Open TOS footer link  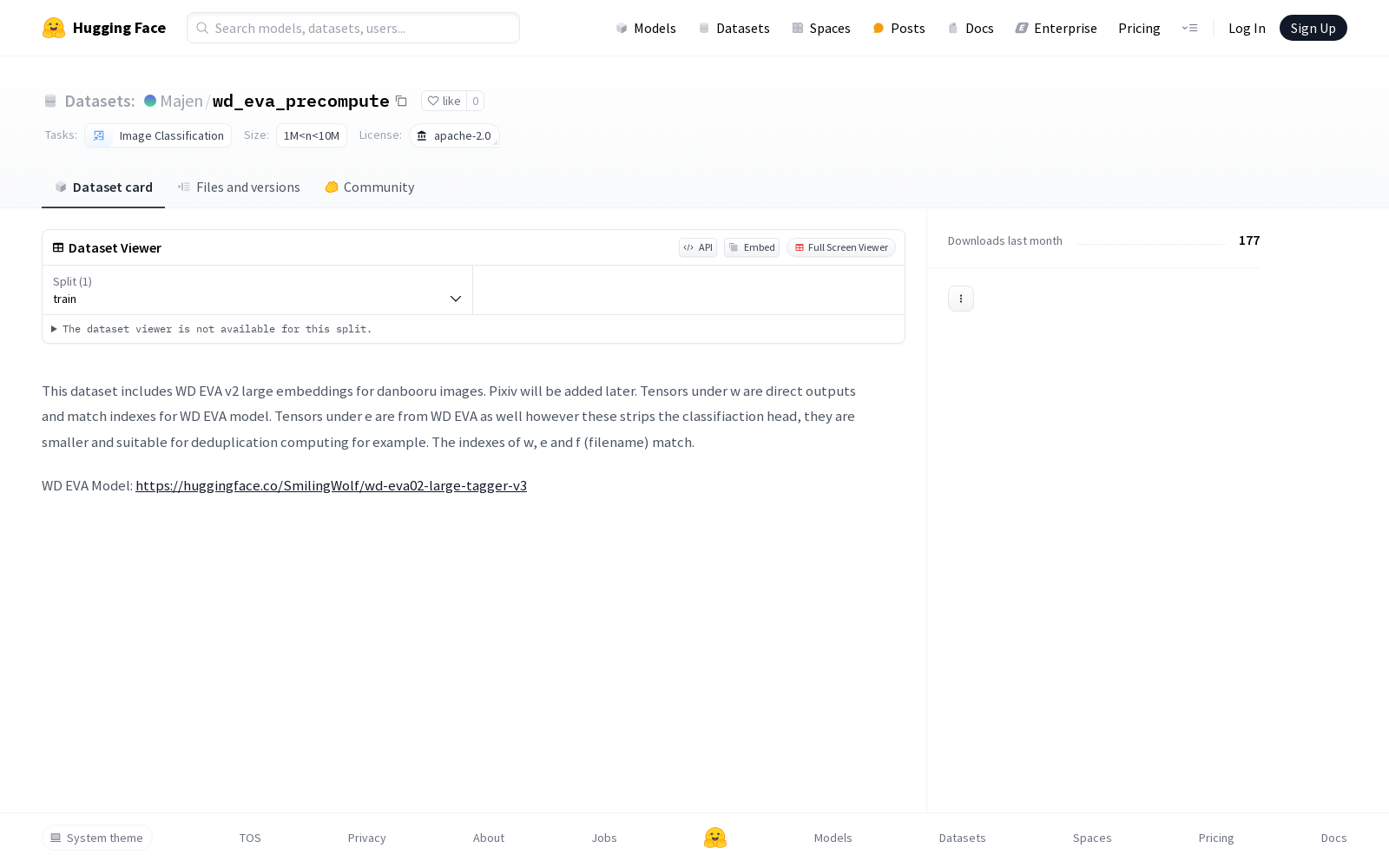(x=250, y=838)
